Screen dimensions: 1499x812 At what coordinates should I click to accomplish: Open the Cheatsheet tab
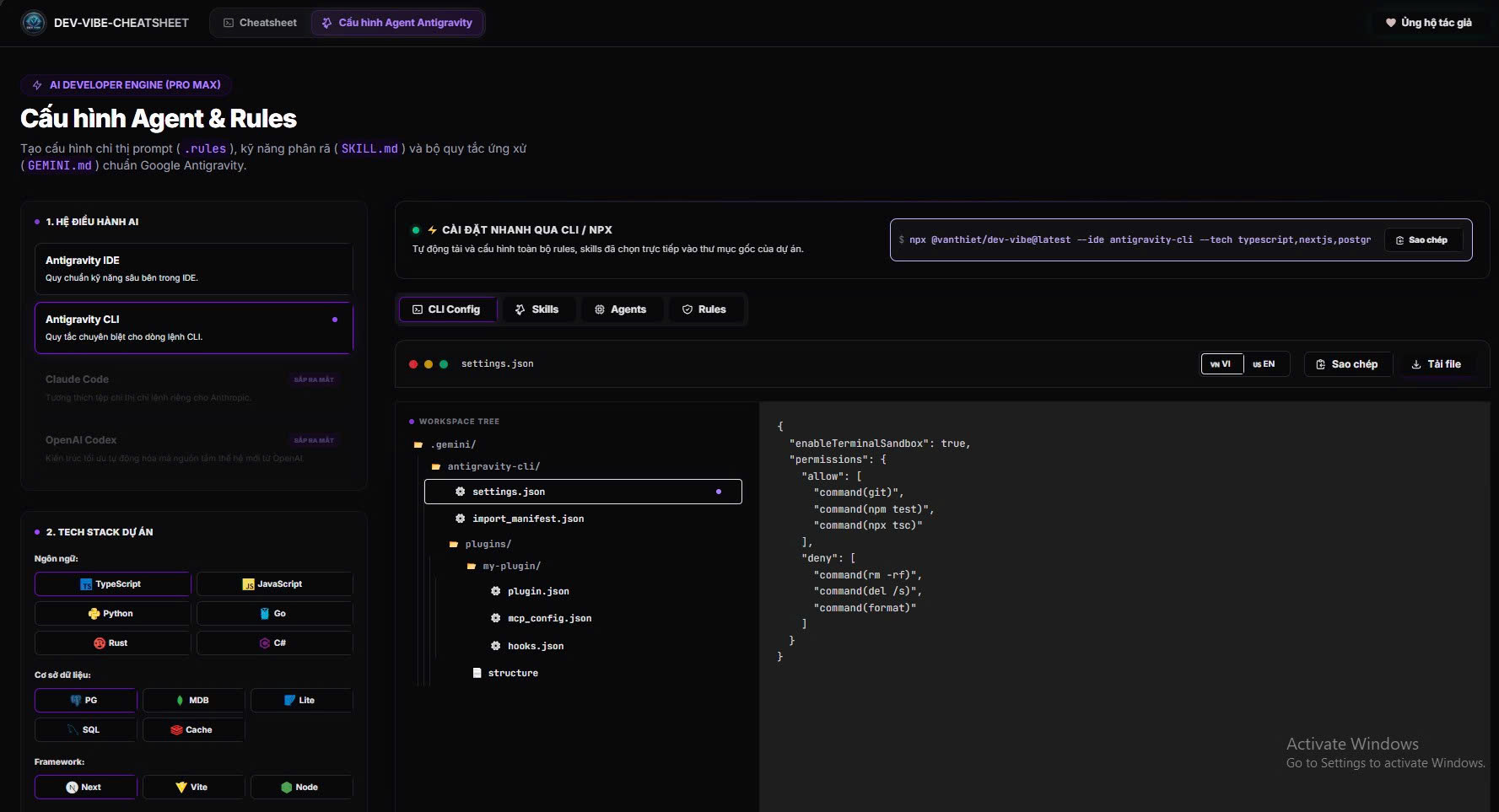[260, 23]
